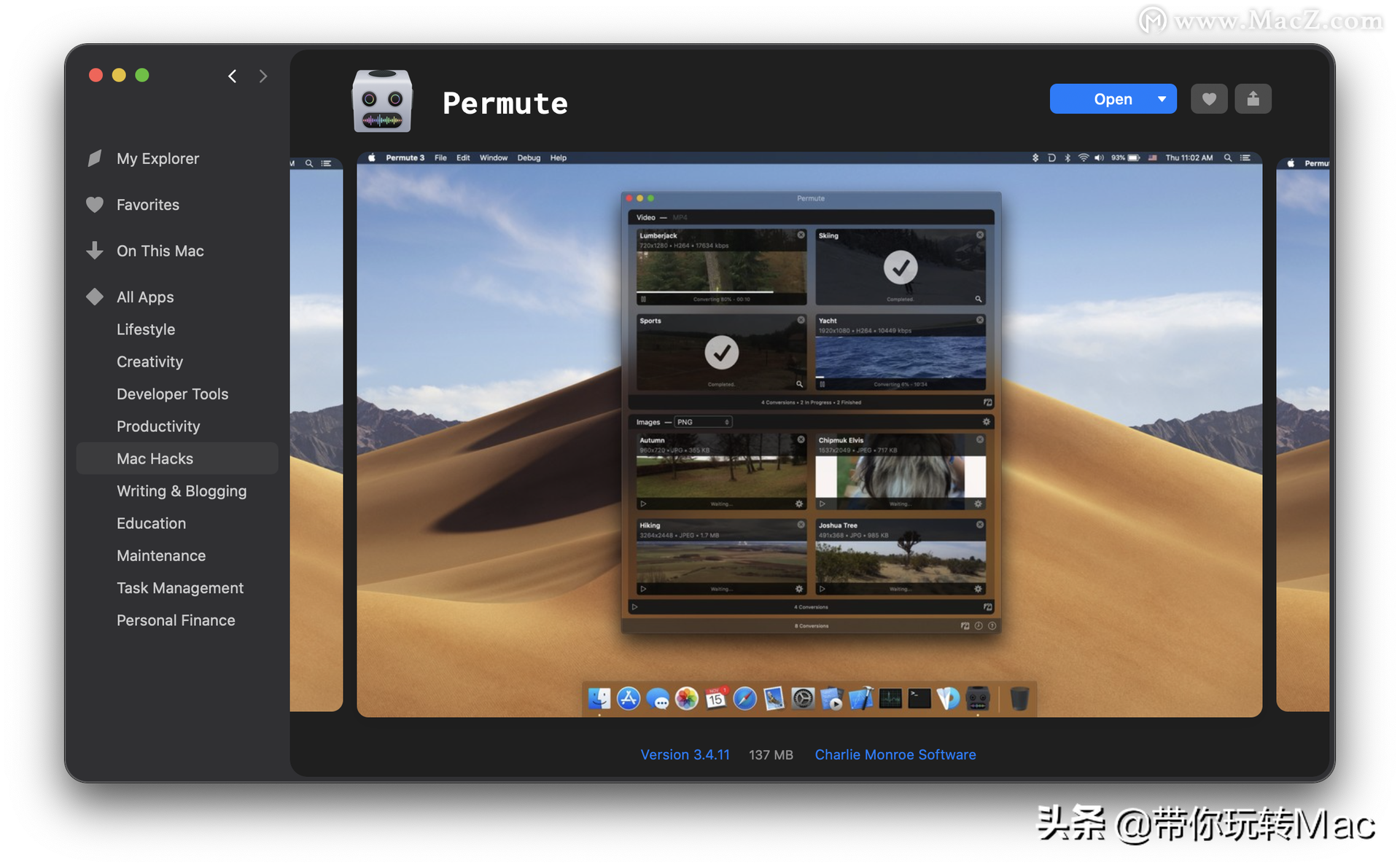Open the Maintenance category
Viewport: 1400px width, 868px height.
(161, 555)
